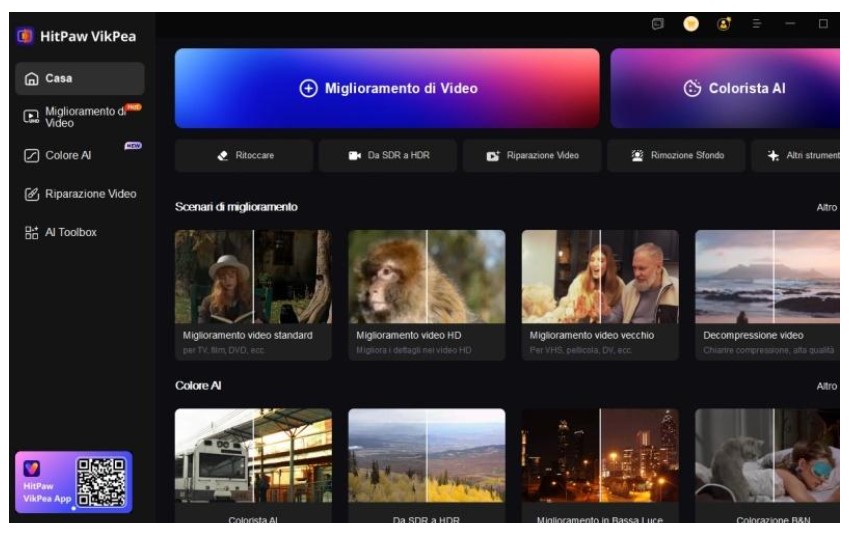The height and width of the screenshot is (535, 849).
Task: Open the Casa home page
Action: coord(80,79)
